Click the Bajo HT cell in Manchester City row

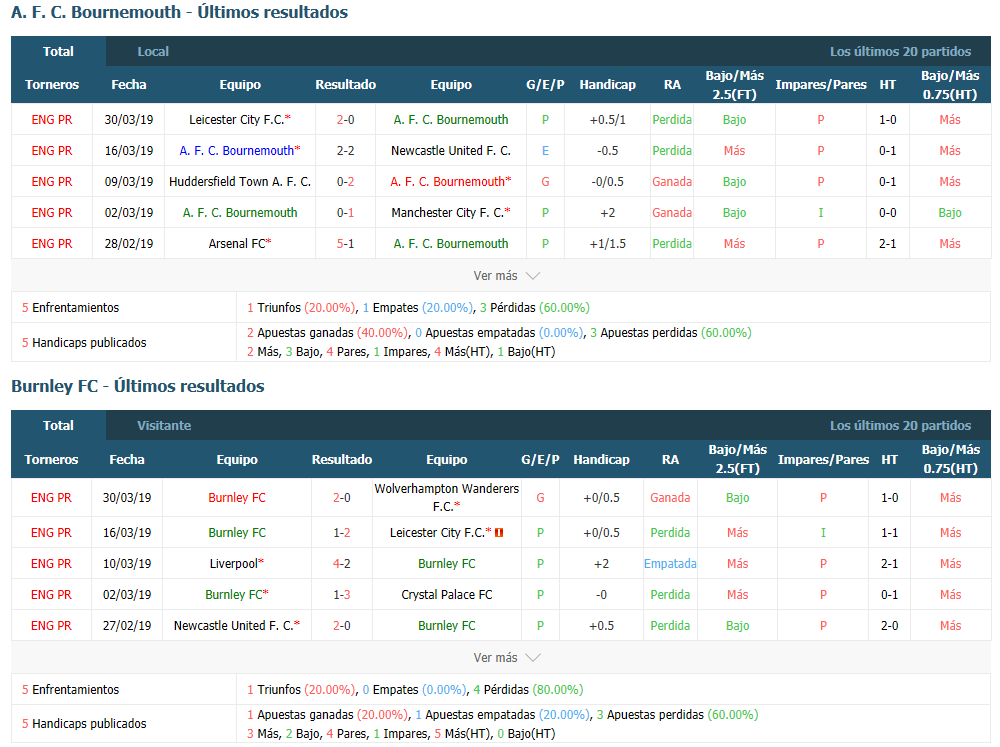950,213
